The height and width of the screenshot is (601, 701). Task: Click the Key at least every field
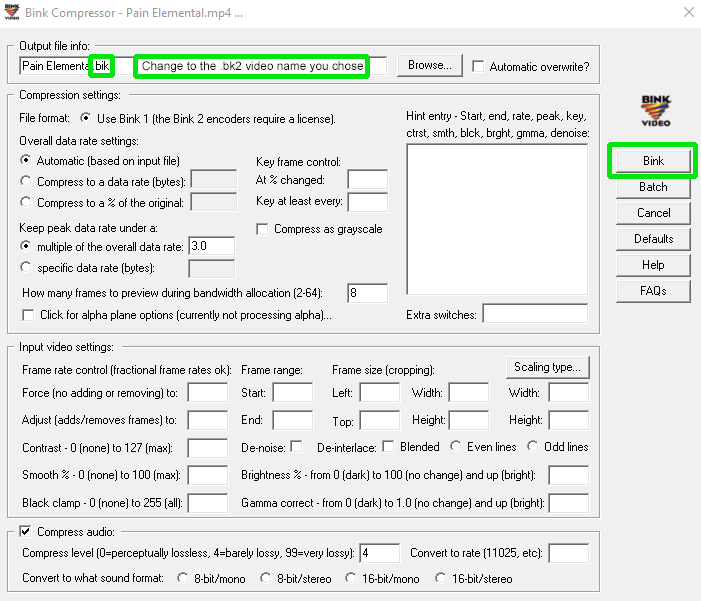click(x=367, y=202)
